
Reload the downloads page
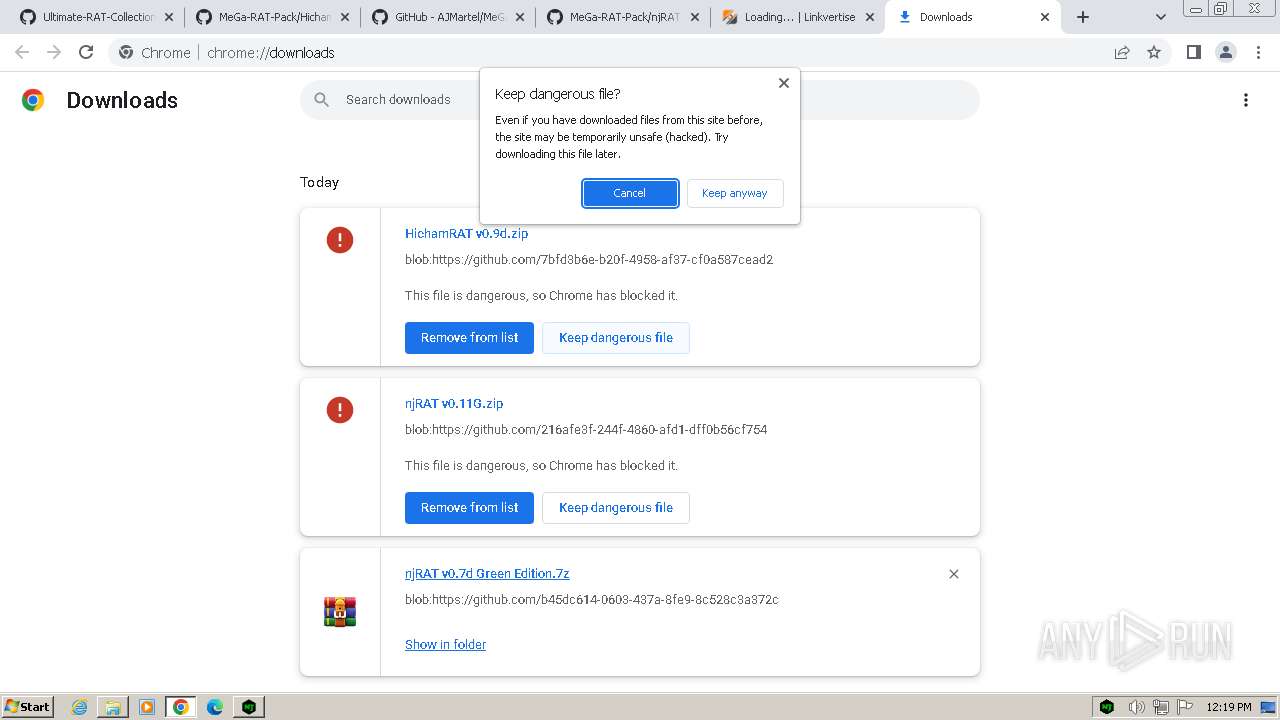(86, 53)
